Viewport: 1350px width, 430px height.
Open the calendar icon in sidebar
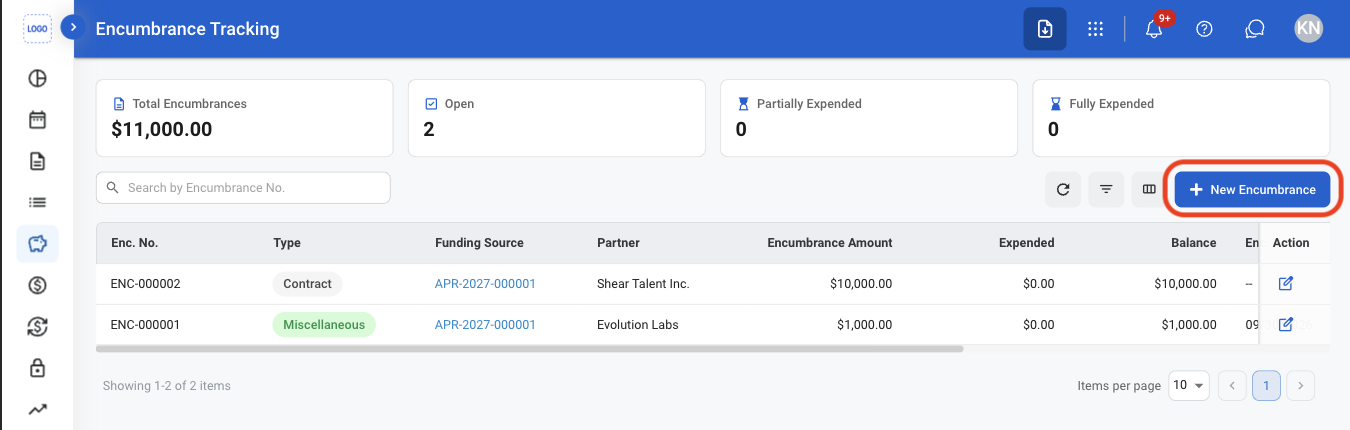[x=37, y=120]
